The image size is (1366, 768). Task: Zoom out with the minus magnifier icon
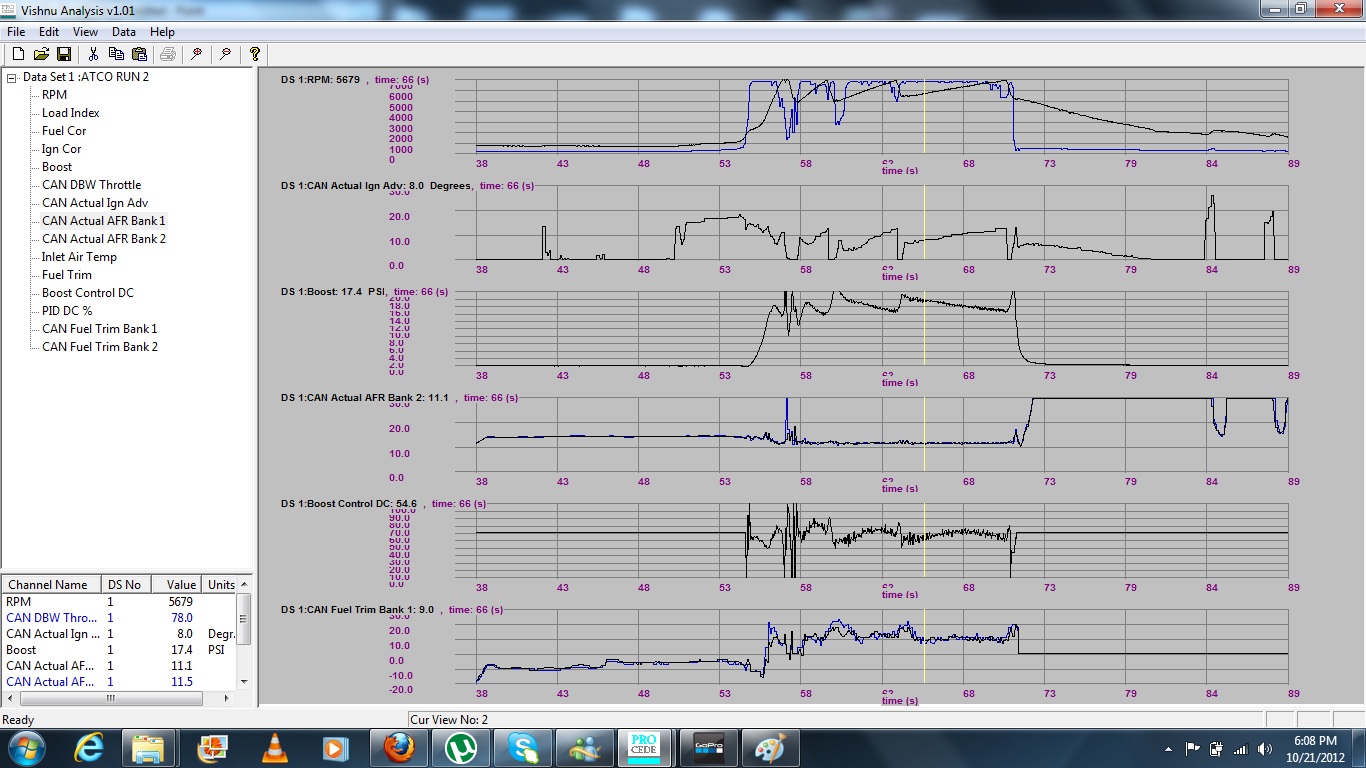[x=226, y=54]
